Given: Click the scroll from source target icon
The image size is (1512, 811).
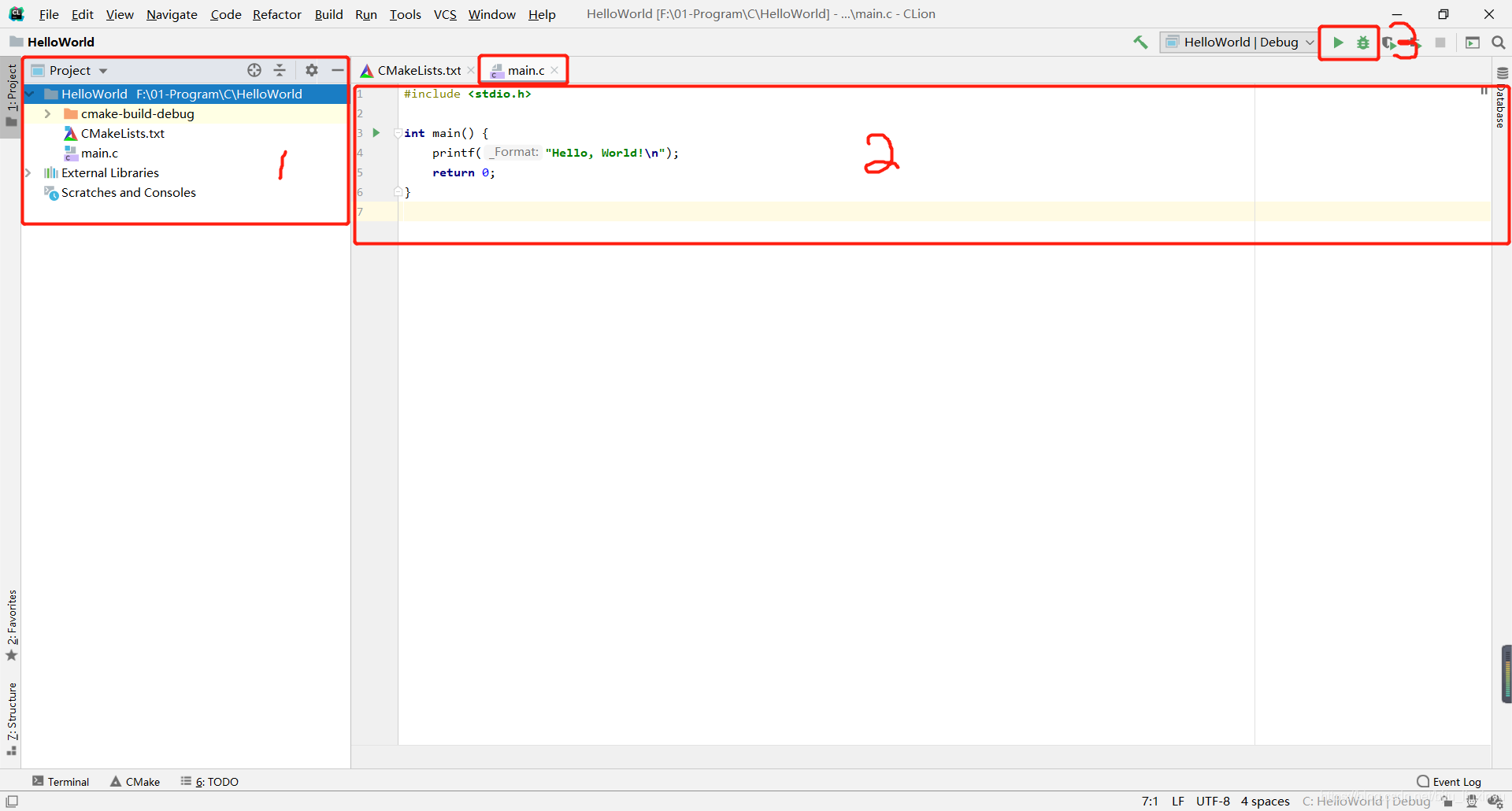Looking at the screenshot, I should coord(254,70).
